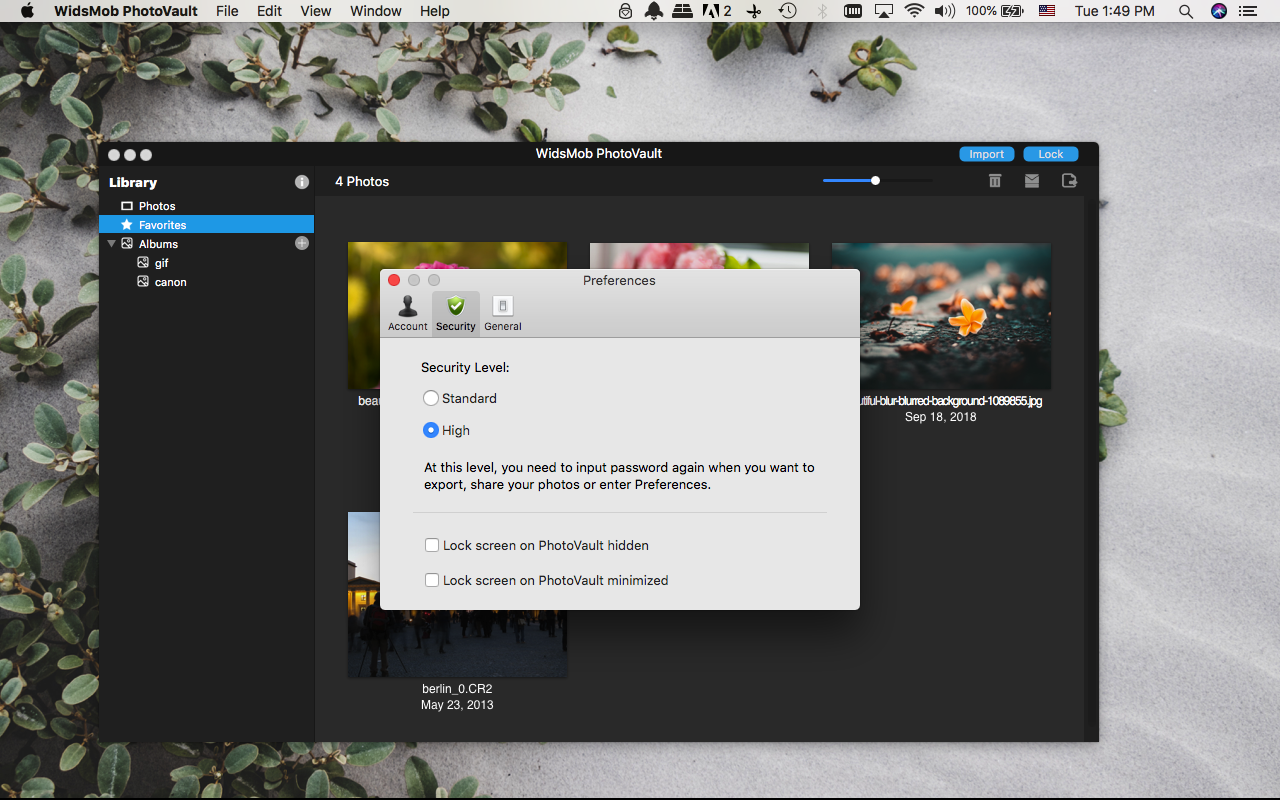
Task: Click the clock showing Tue 1:49 PM
Action: click(x=1115, y=11)
